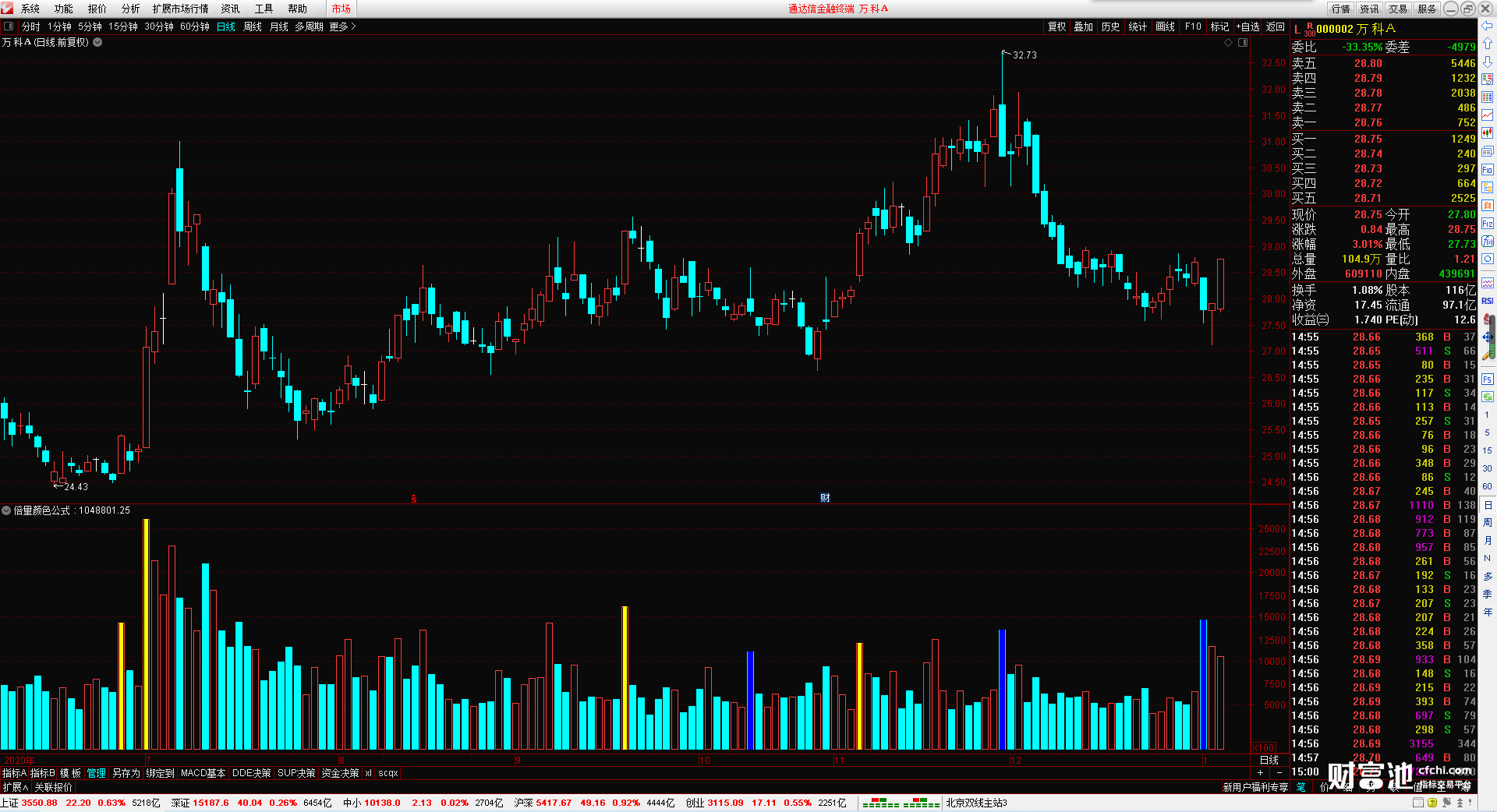1497x812 pixels.
Task: Select the 60分钟 period
Action: click(x=195, y=26)
